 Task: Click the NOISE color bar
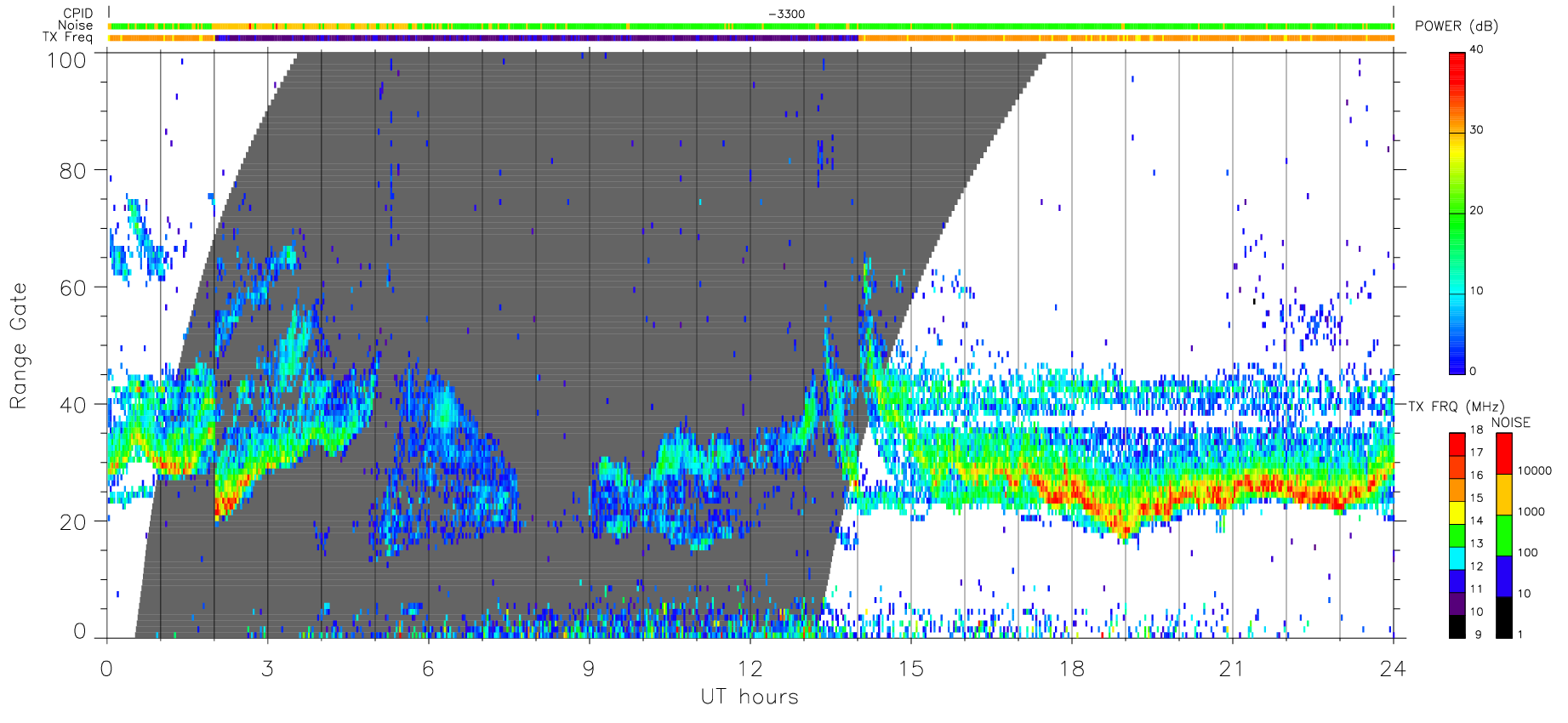coord(1504,535)
